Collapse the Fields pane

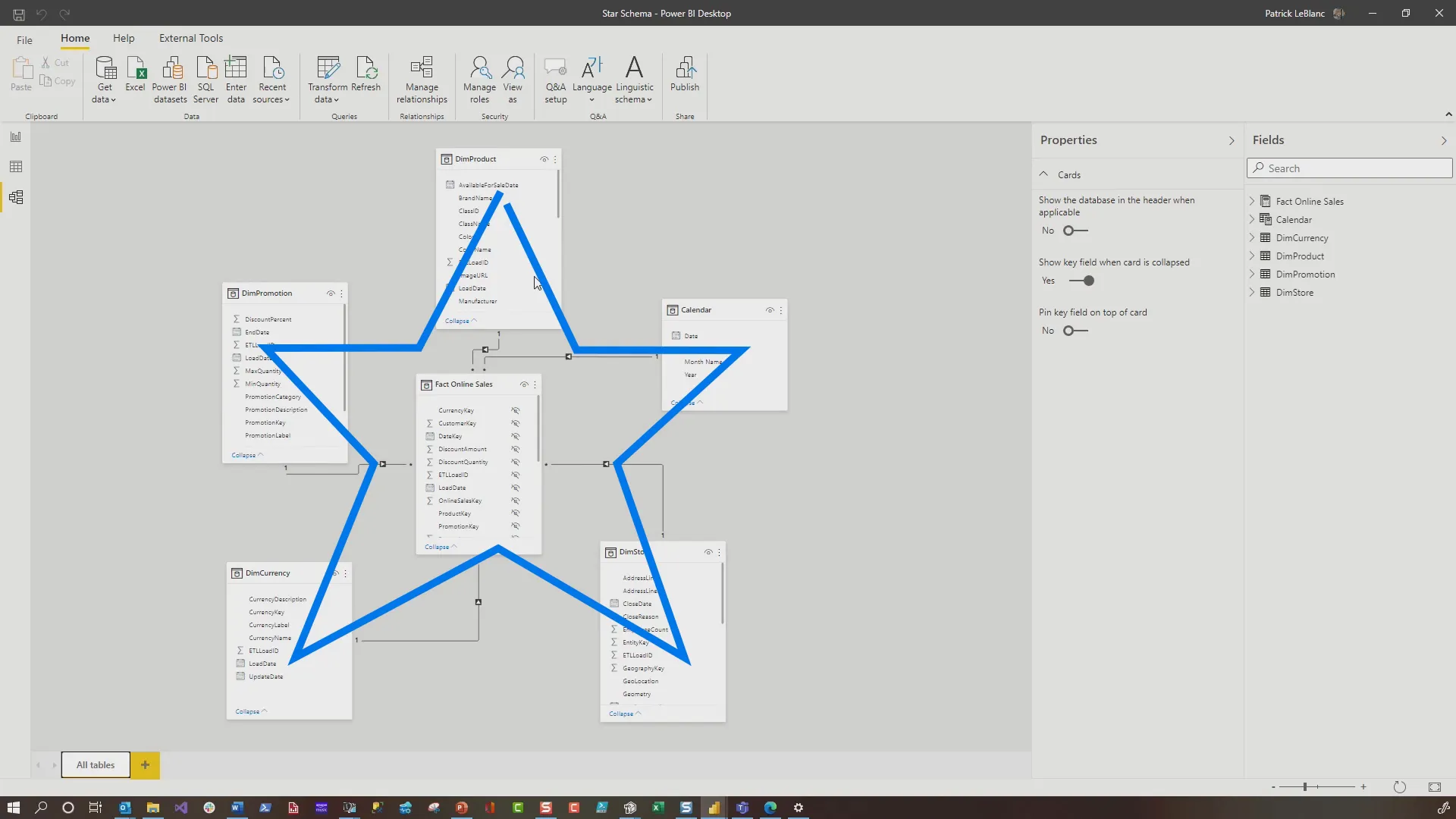[x=1444, y=140]
